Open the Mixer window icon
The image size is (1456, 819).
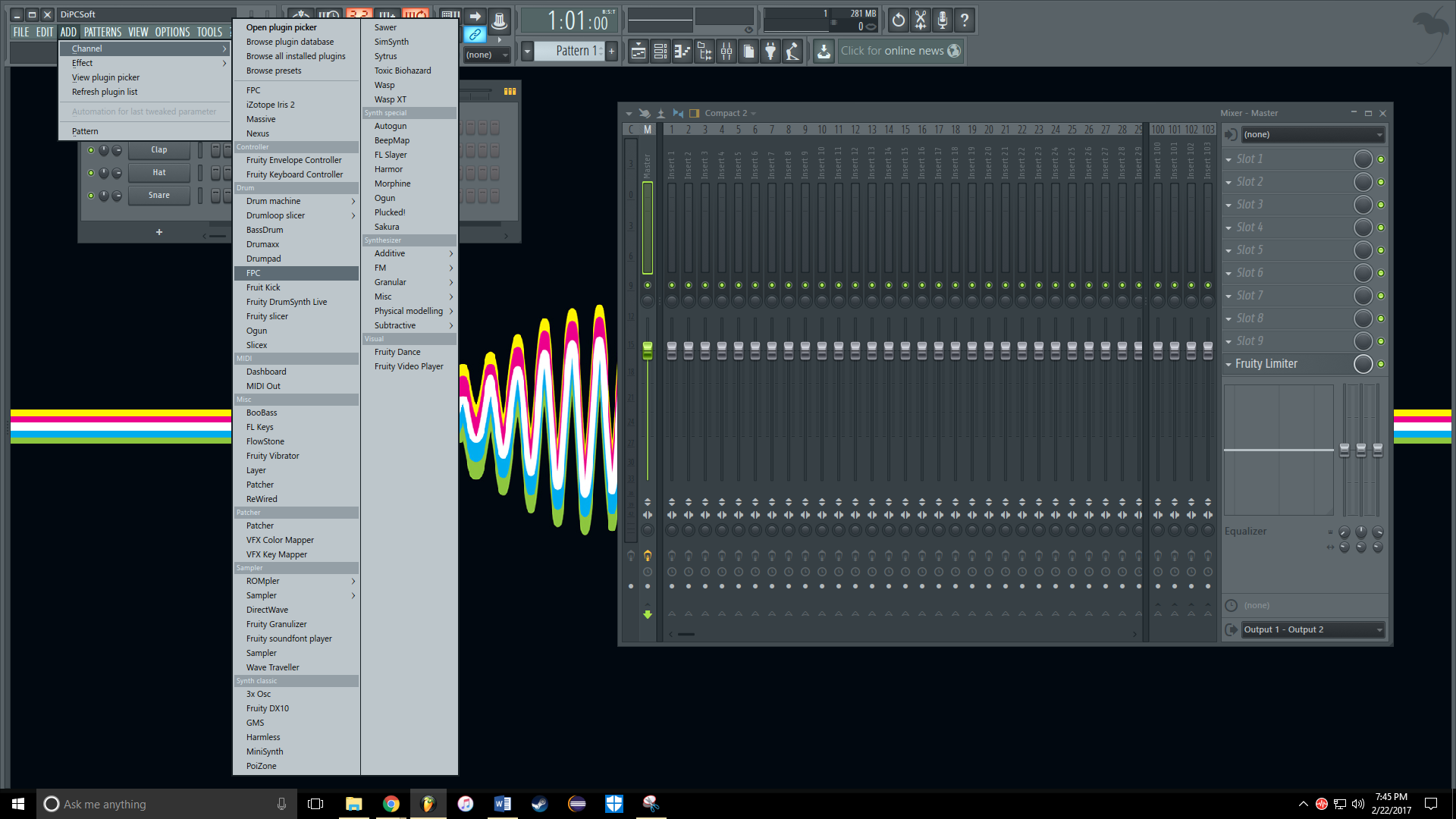726,52
